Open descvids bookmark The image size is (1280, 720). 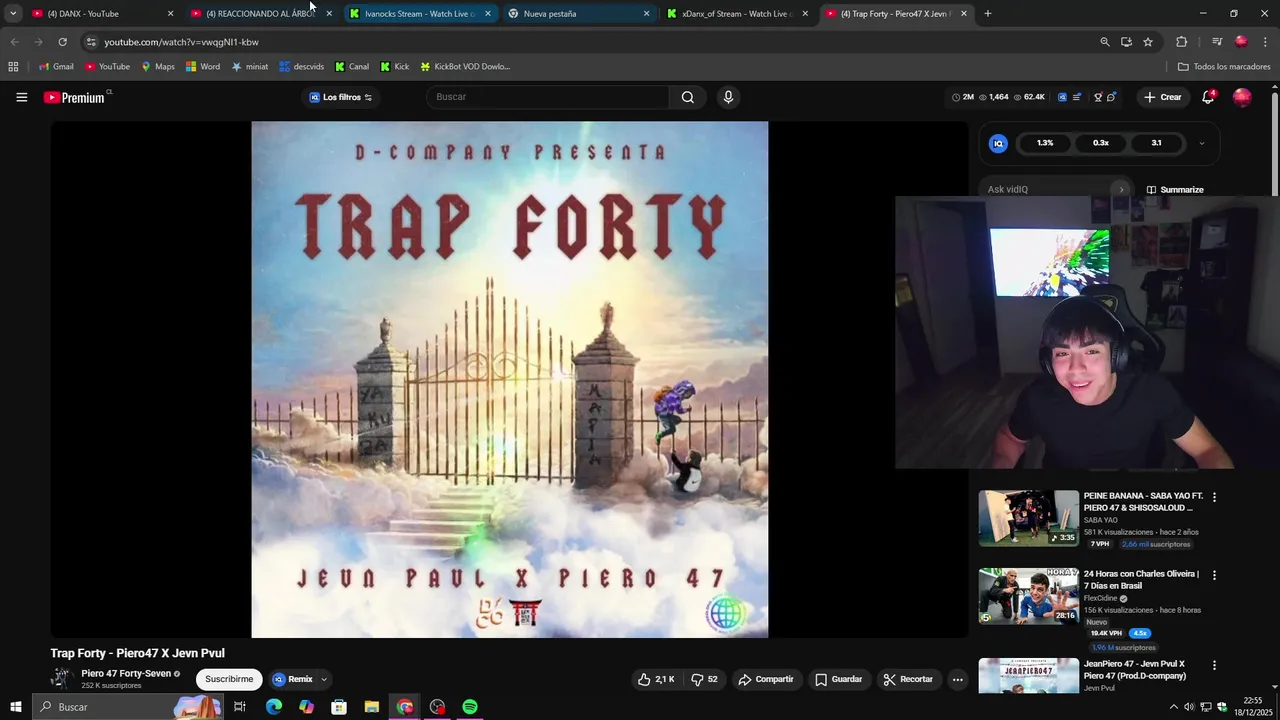click(301, 66)
